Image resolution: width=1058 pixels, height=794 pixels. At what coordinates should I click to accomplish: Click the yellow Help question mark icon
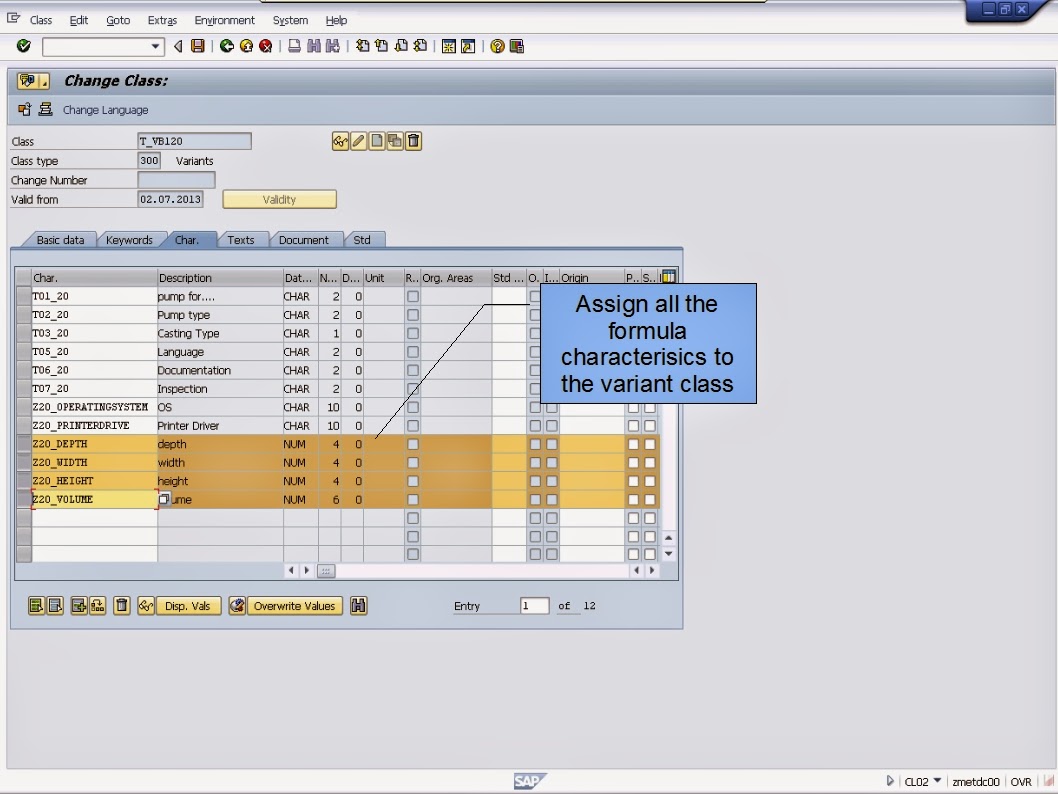(x=497, y=46)
